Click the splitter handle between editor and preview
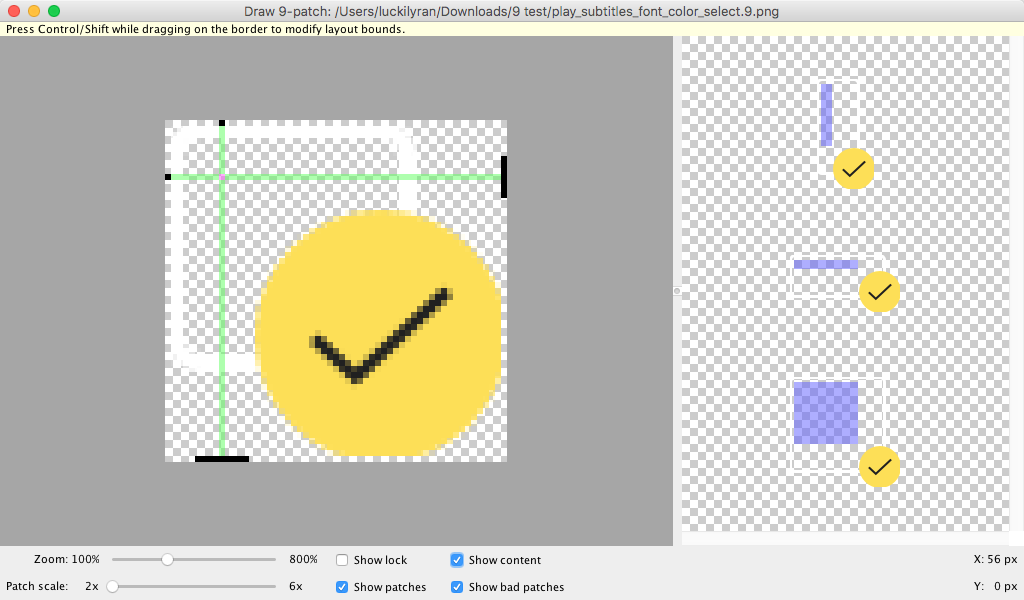1024x600 pixels. click(677, 291)
